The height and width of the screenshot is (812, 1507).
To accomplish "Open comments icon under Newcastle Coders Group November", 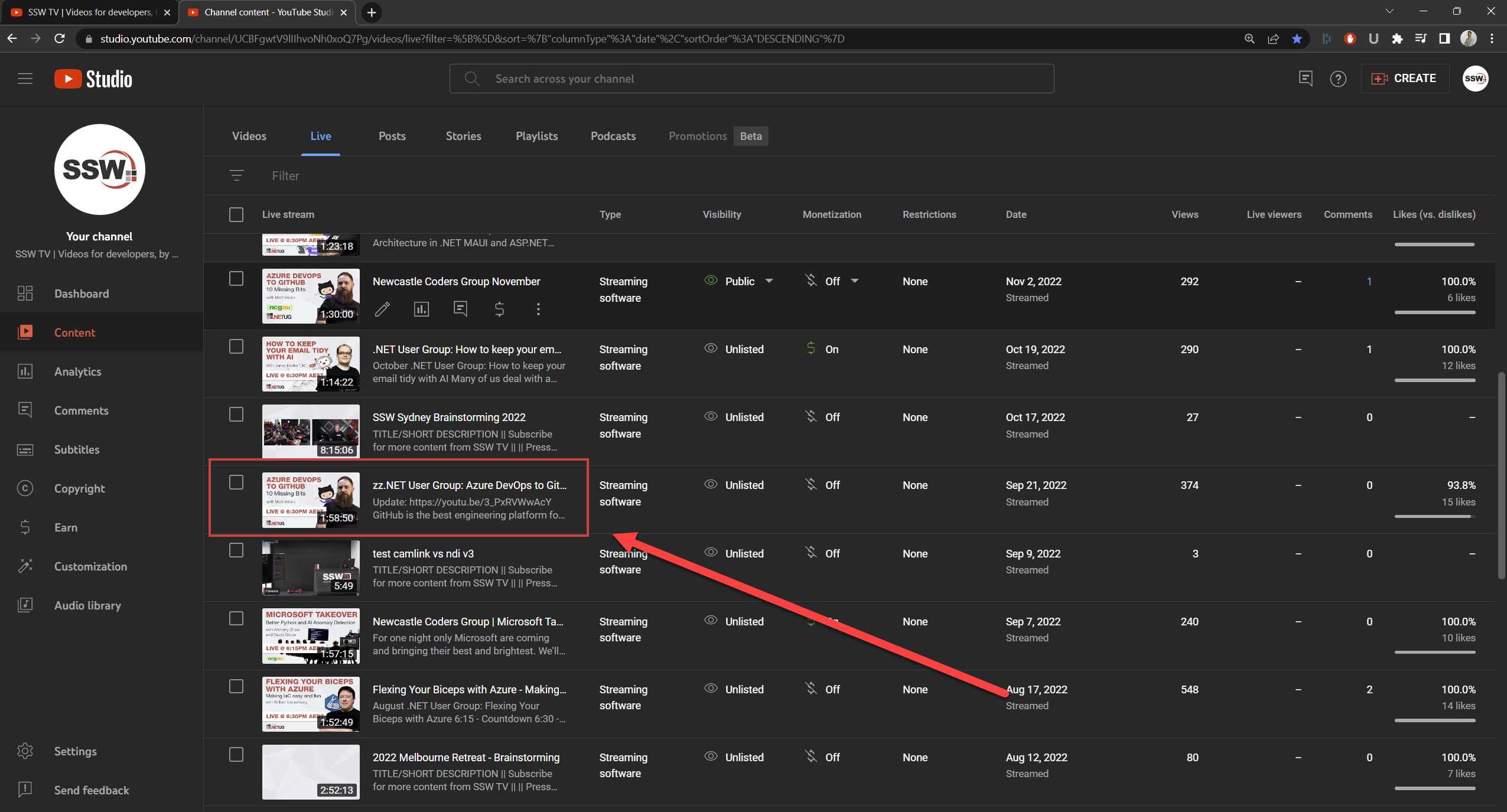I will click(460, 309).
